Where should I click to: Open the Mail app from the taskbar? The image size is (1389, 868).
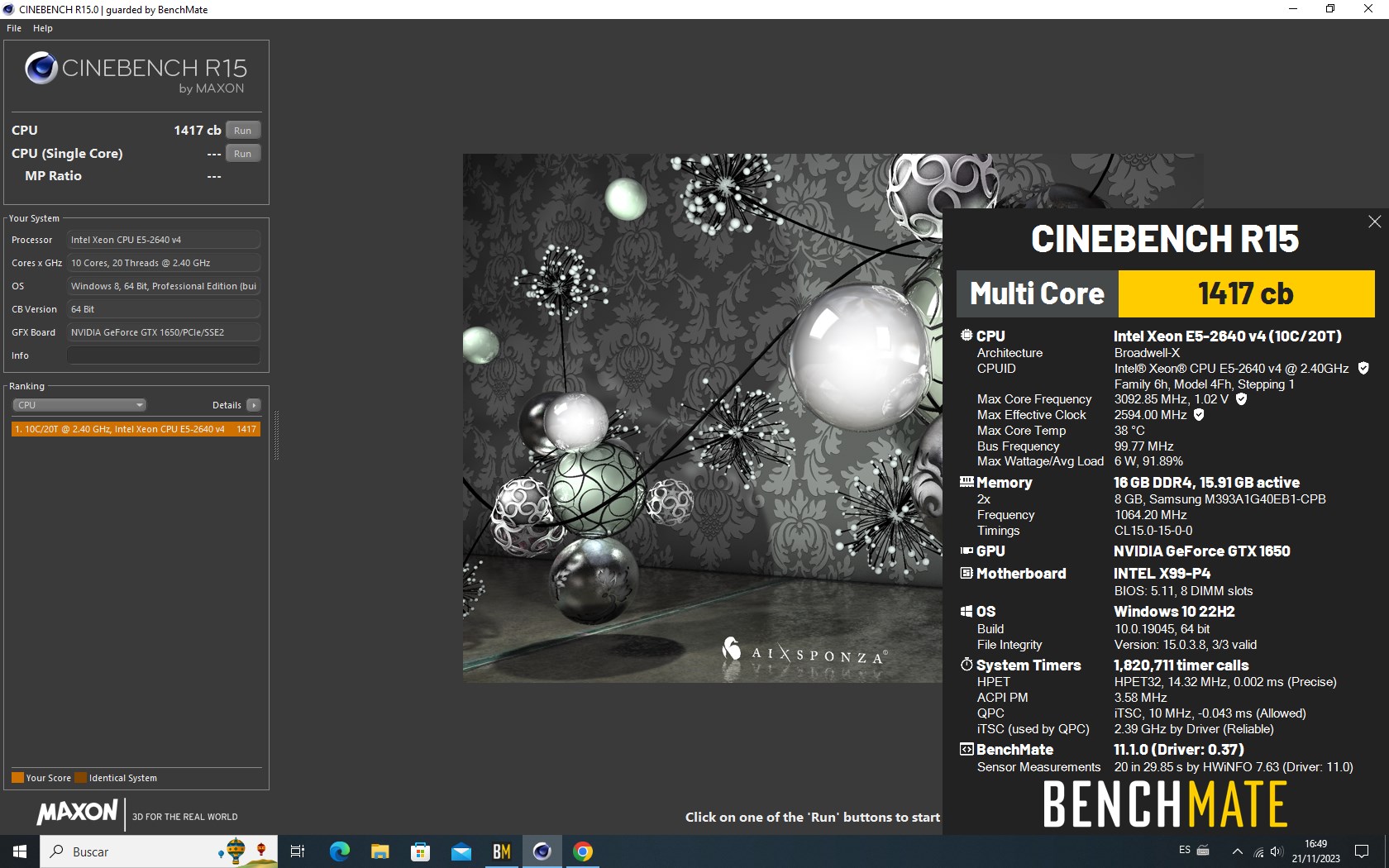coord(461,851)
